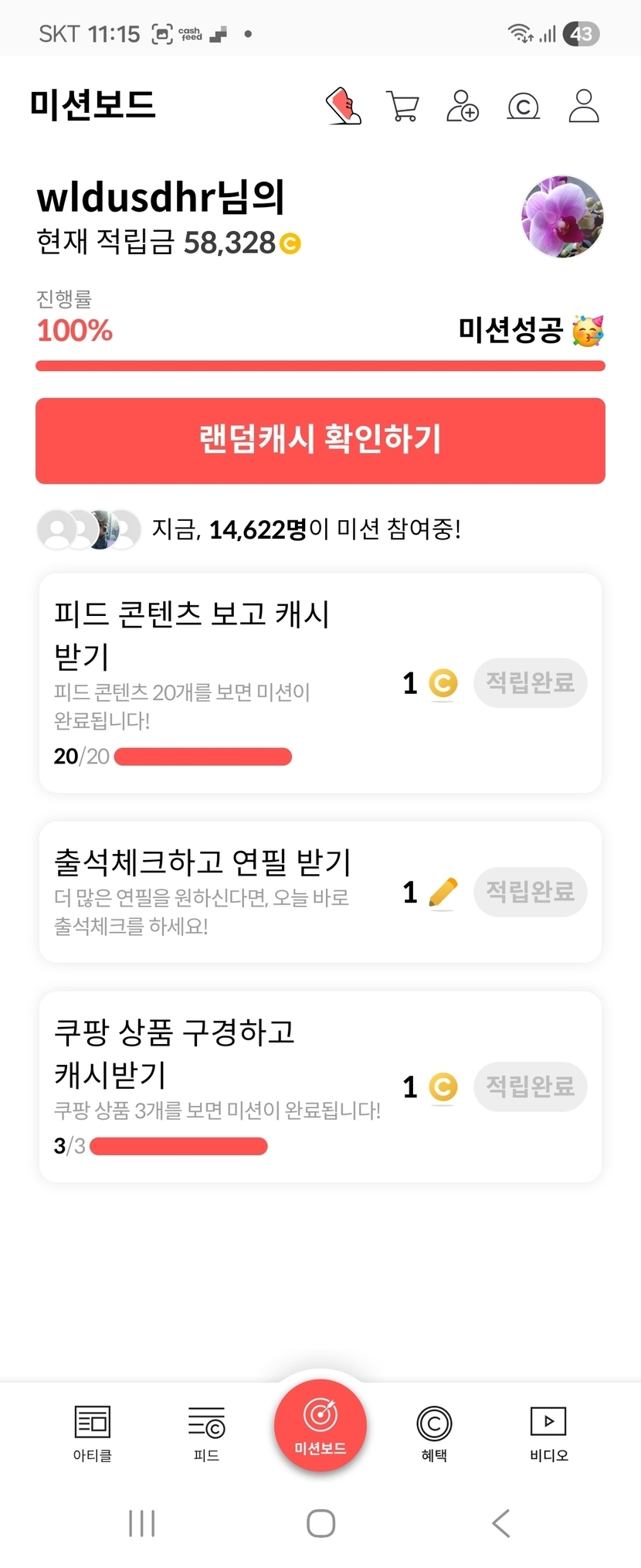Screen dimensions: 641x1568
Task: Tap the invite friend icon
Action: [x=463, y=106]
